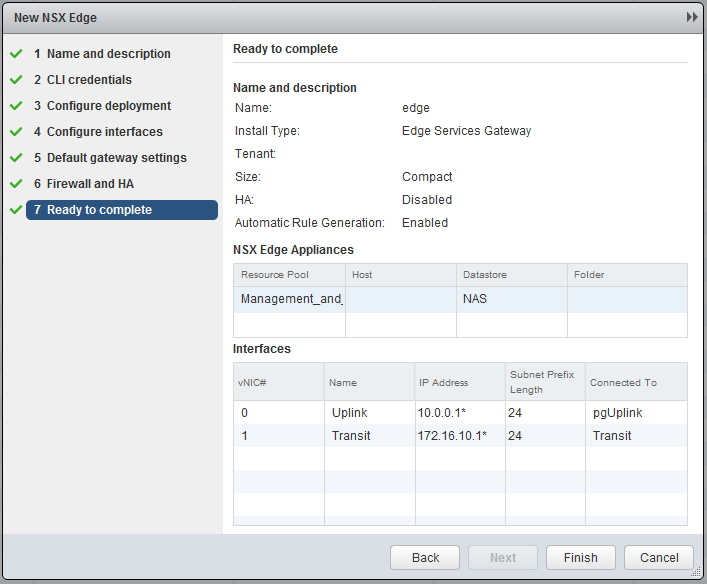707x584 pixels.
Task: Select the Management_and appliance row
Action: point(460,299)
